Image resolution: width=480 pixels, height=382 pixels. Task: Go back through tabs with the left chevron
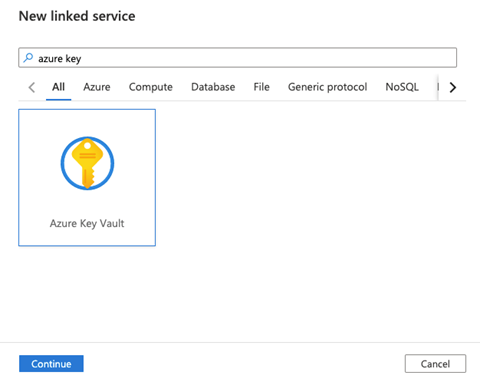[32, 87]
